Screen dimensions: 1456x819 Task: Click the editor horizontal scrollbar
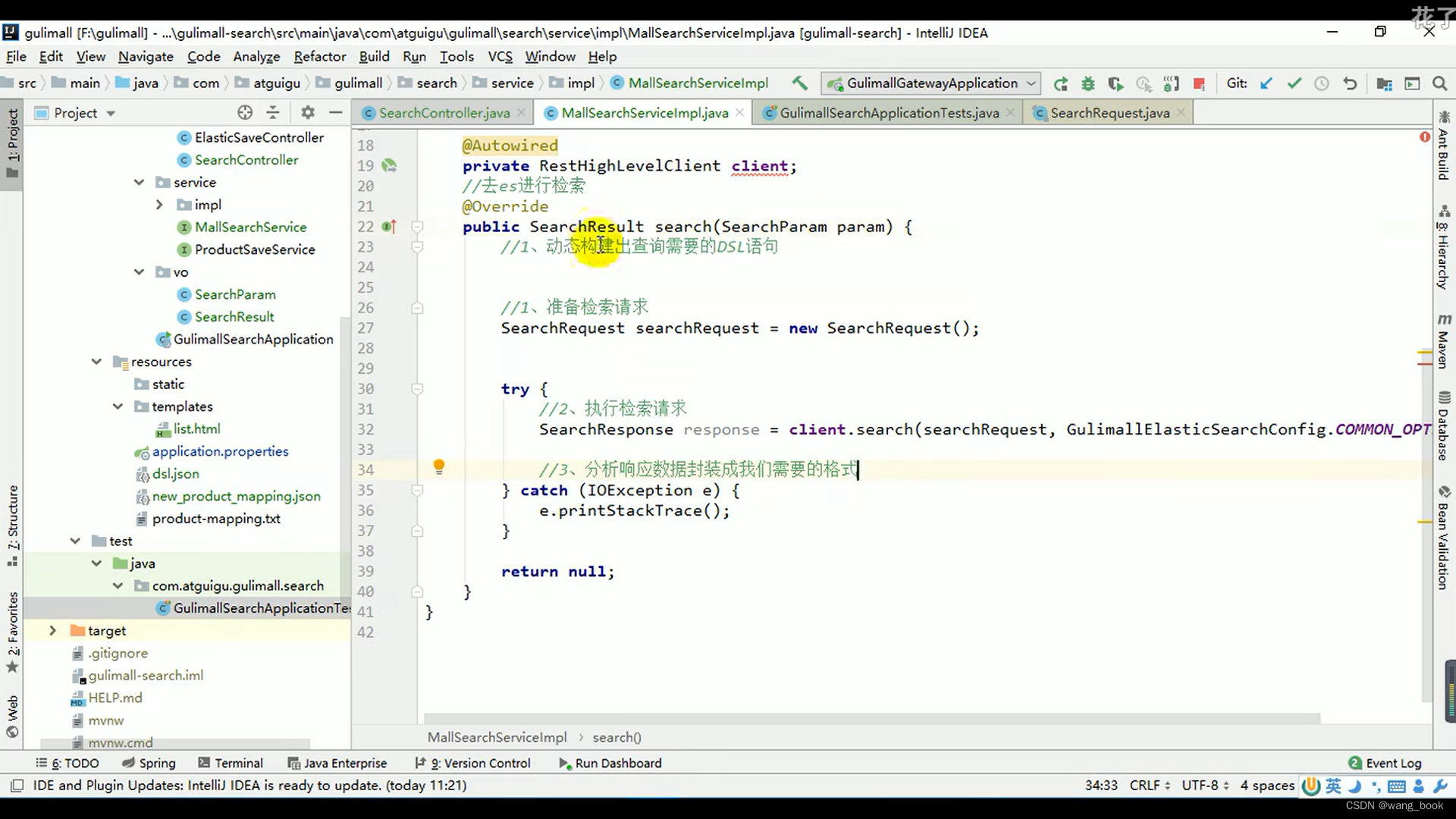(872, 718)
